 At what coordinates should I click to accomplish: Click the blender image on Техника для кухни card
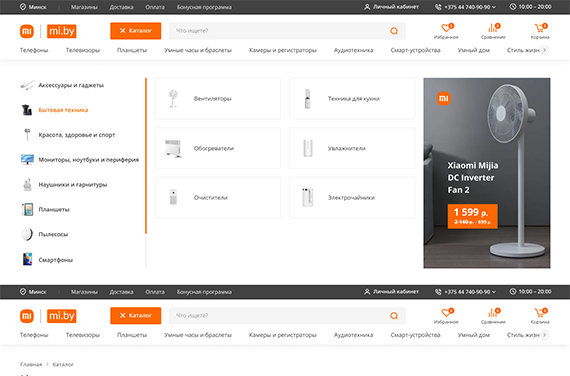[308, 99]
